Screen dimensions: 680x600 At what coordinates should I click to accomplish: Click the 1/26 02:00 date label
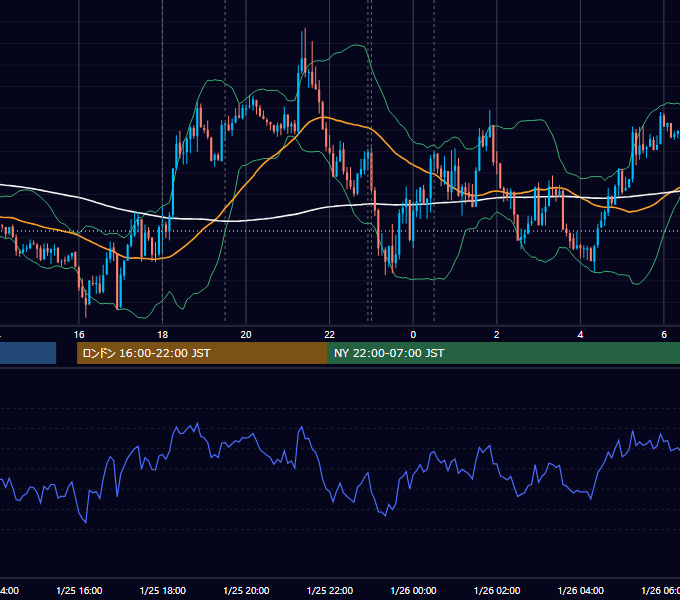[497, 591]
